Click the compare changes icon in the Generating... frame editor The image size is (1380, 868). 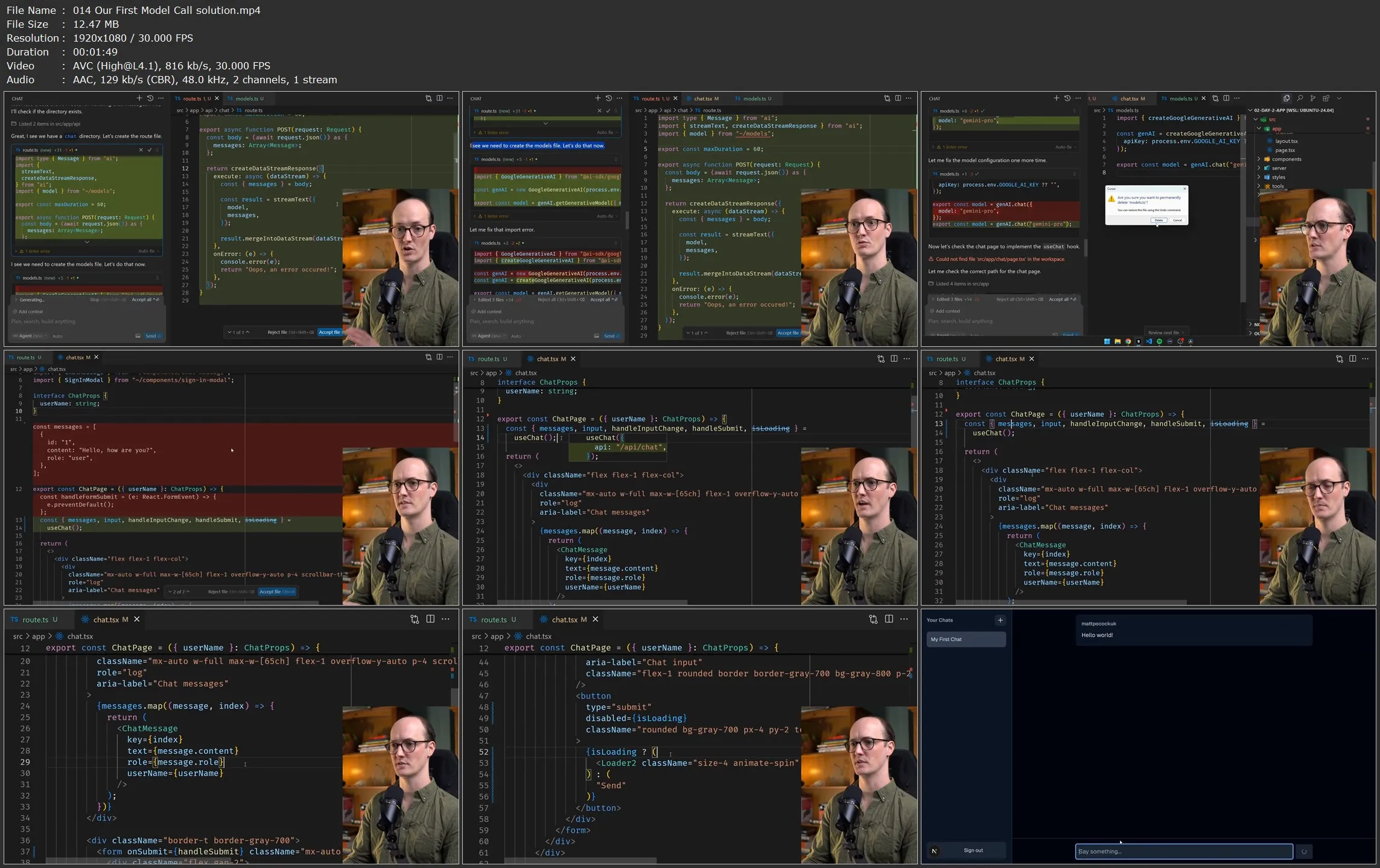coord(428,98)
